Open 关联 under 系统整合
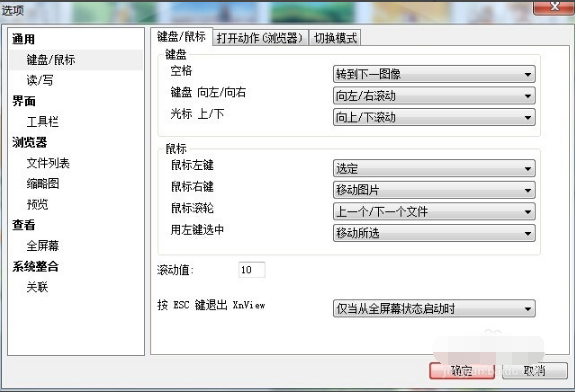The image size is (575, 392). [x=37, y=287]
